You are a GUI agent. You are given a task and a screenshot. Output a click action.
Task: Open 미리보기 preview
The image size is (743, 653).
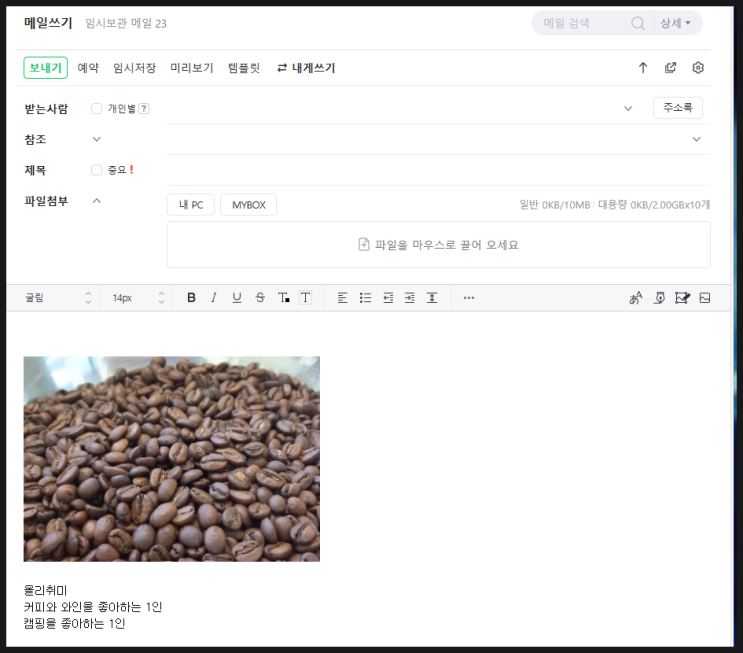coord(192,68)
